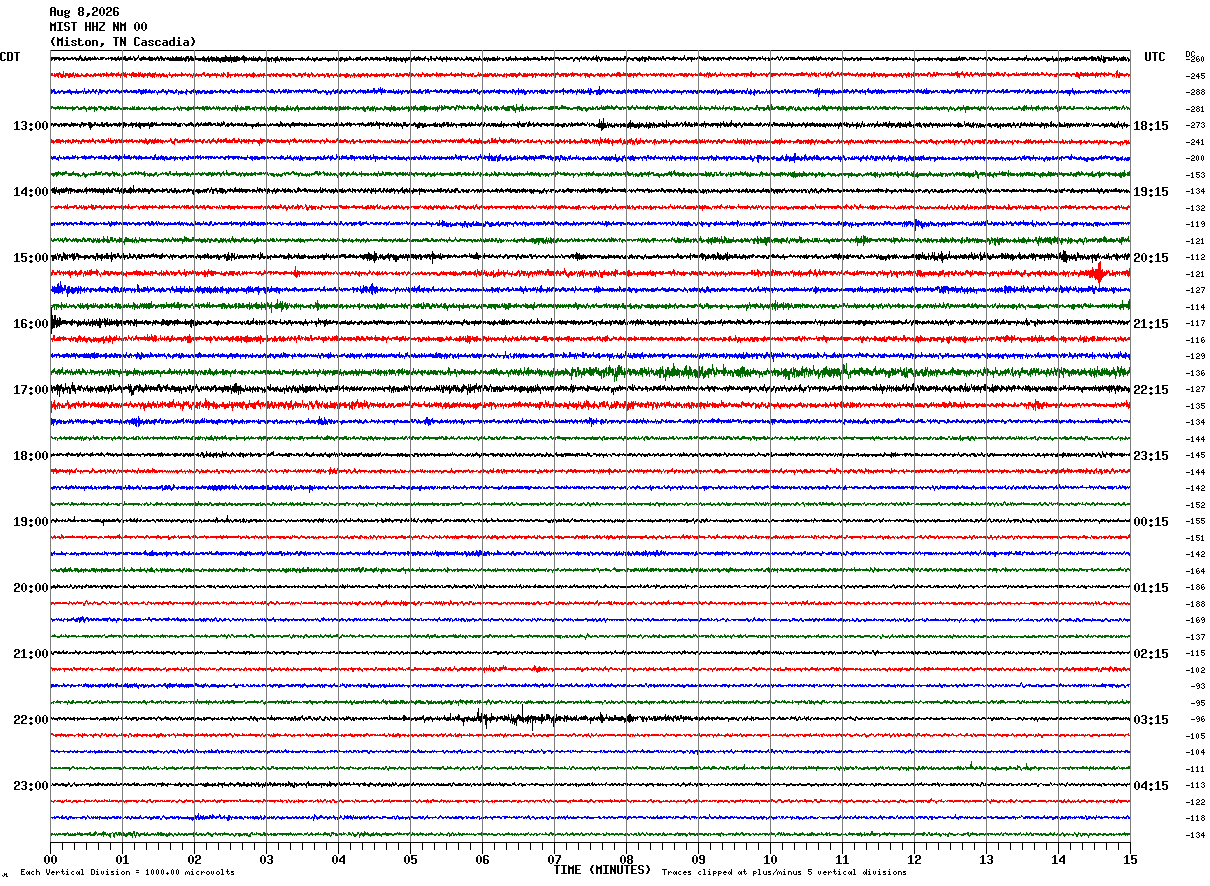Image resolution: width=1210 pixels, height=886 pixels.
Task: Click the 'Each Vertical Division = 1000.00 microvolts' note
Action: (x=128, y=872)
